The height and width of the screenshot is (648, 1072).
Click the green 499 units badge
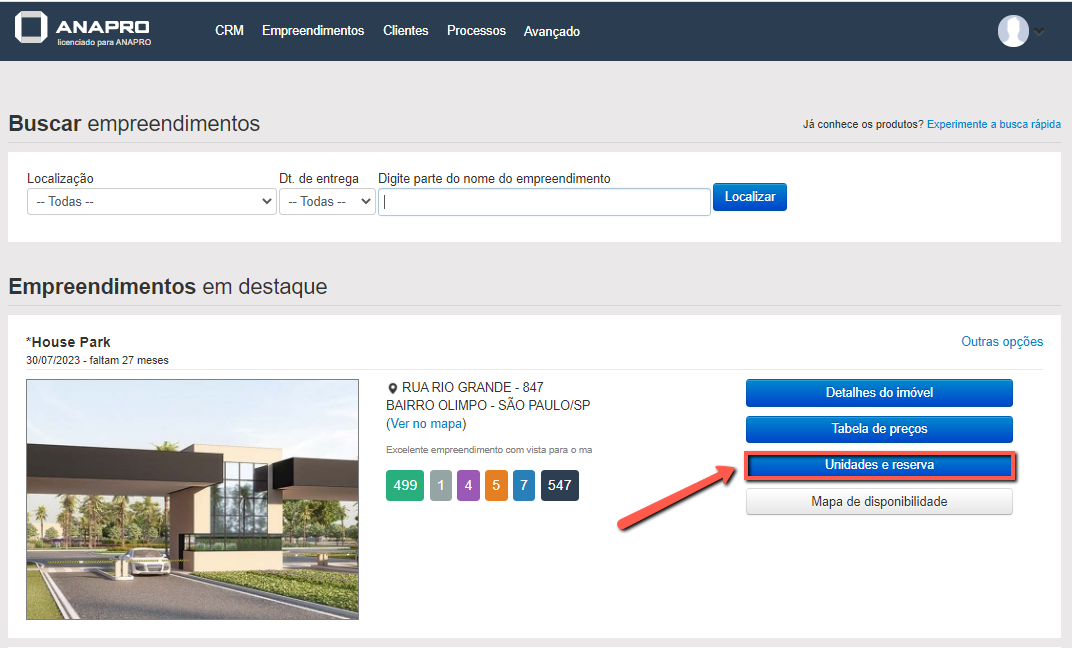pos(405,486)
